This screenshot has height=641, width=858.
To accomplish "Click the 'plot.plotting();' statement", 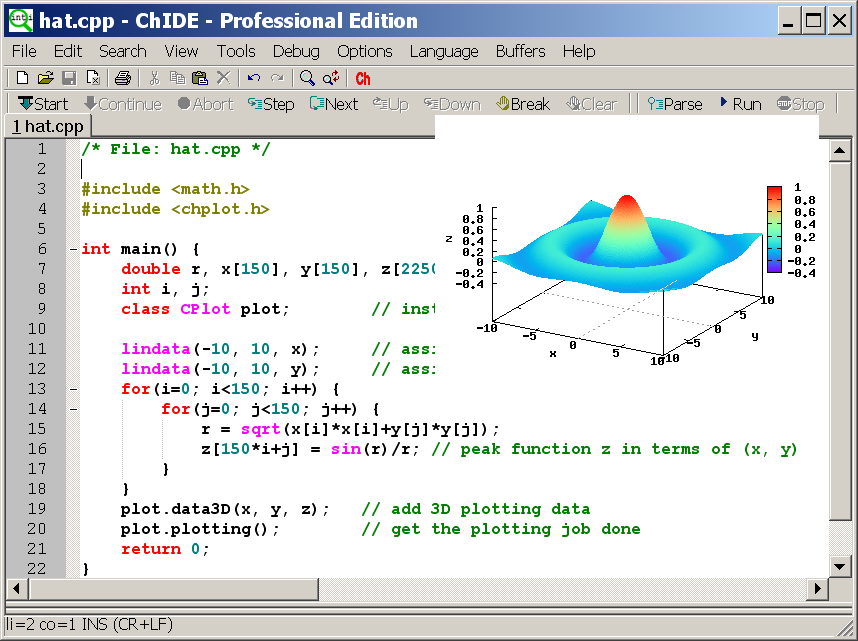I will pyautogui.click(x=200, y=529).
